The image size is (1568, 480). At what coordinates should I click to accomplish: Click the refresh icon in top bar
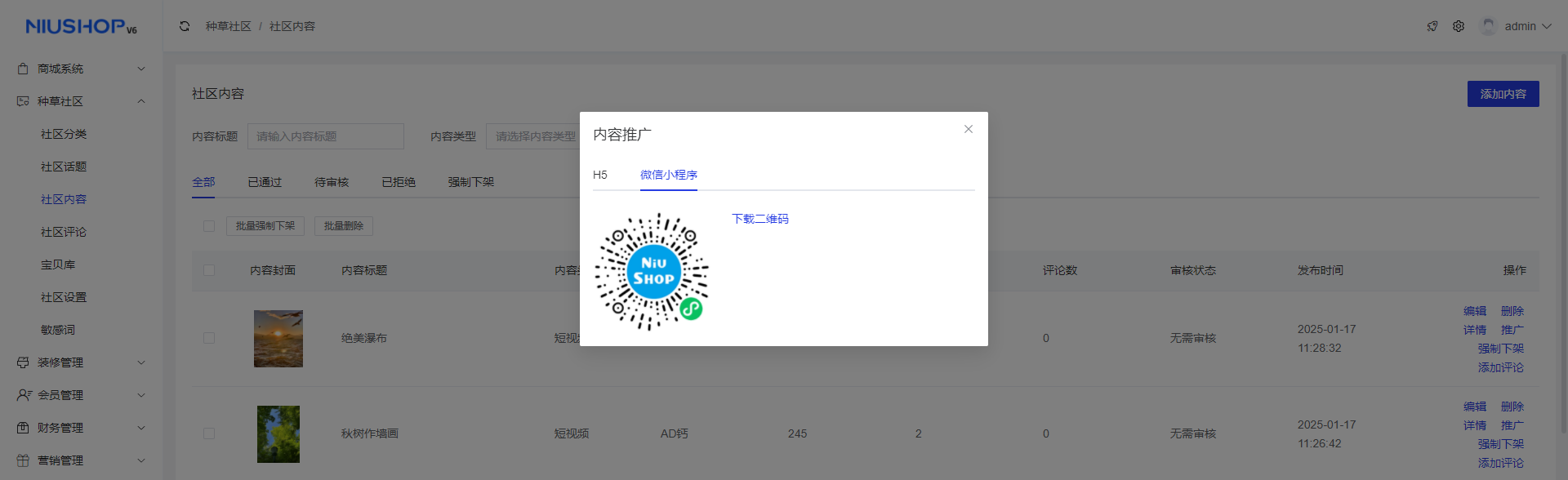[185, 26]
